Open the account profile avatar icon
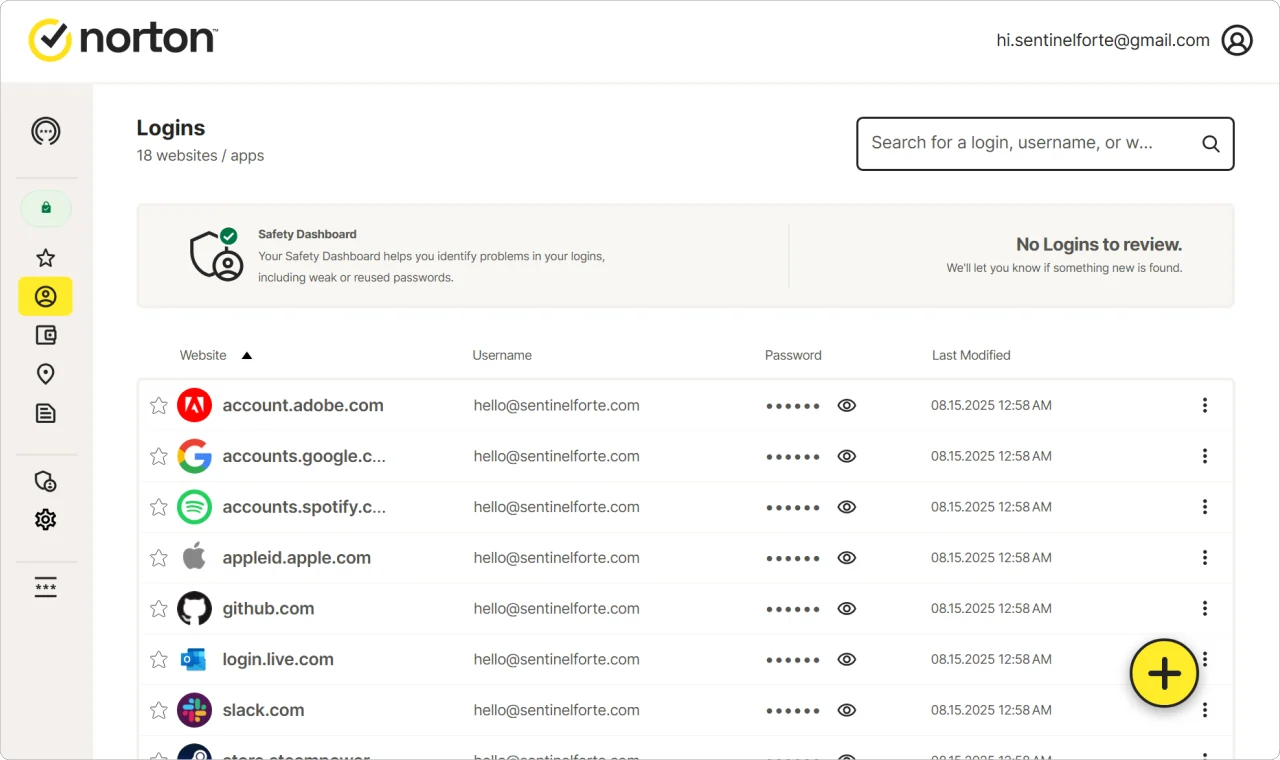Screen dimensions: 1280x760 tap(1237, 41)
